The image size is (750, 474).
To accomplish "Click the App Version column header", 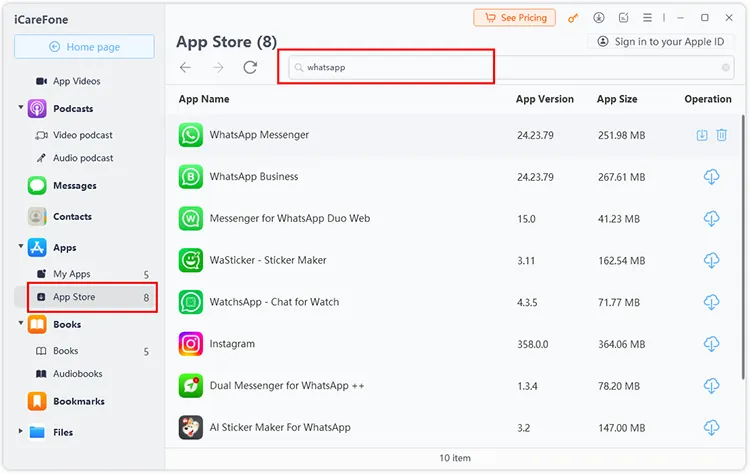I will [545, 99].
